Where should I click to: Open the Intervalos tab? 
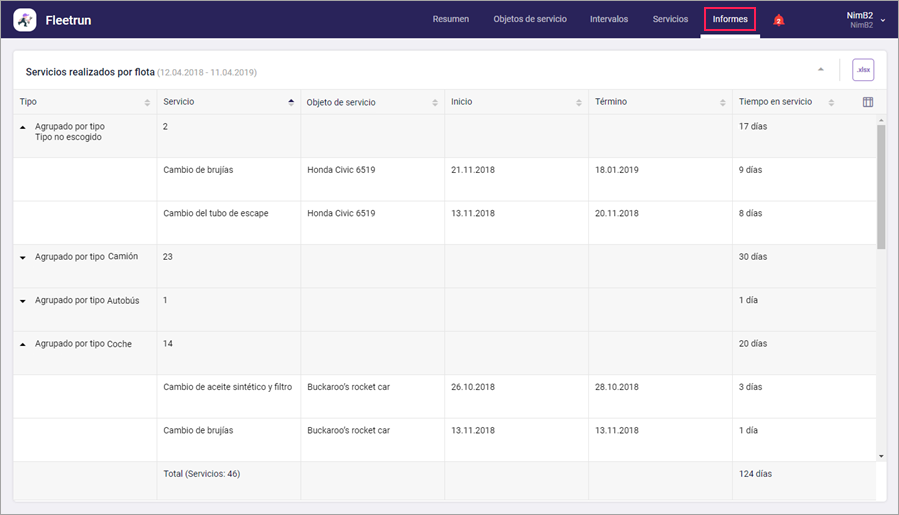click(609, 20)
